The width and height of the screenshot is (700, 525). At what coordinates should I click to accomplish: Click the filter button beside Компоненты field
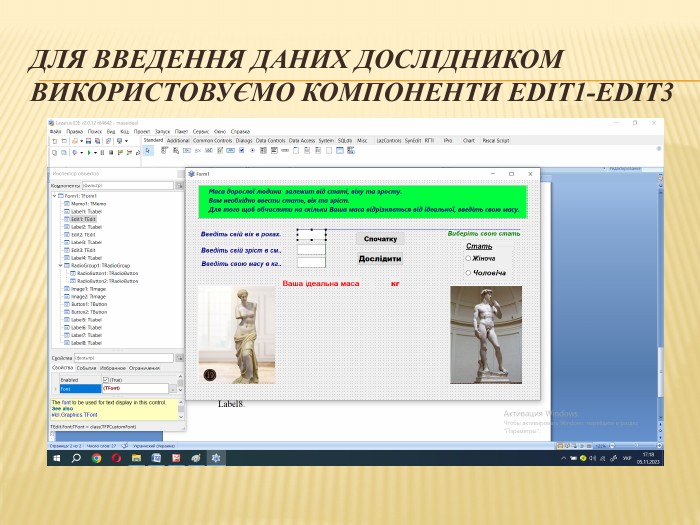click(179, 185)
